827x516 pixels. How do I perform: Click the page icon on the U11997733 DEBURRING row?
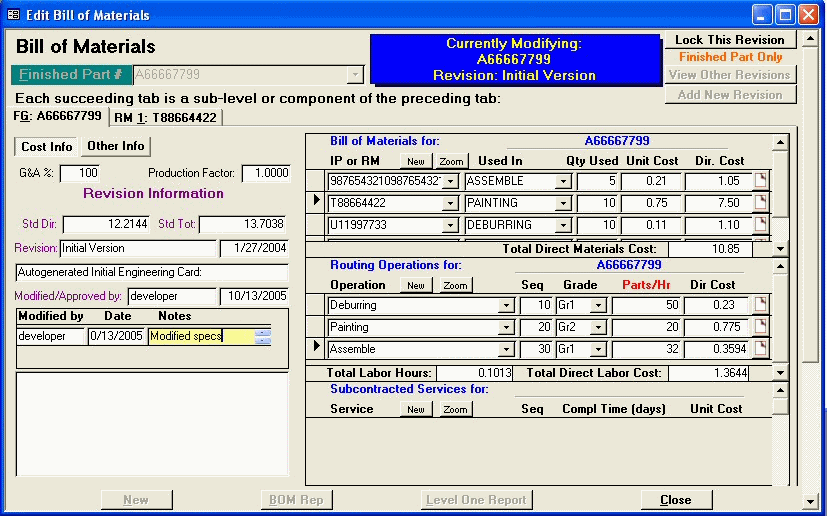coord(761,225)
